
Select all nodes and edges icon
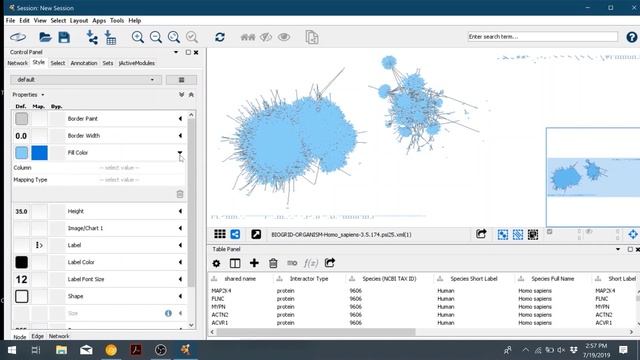(x=503, y=234)
